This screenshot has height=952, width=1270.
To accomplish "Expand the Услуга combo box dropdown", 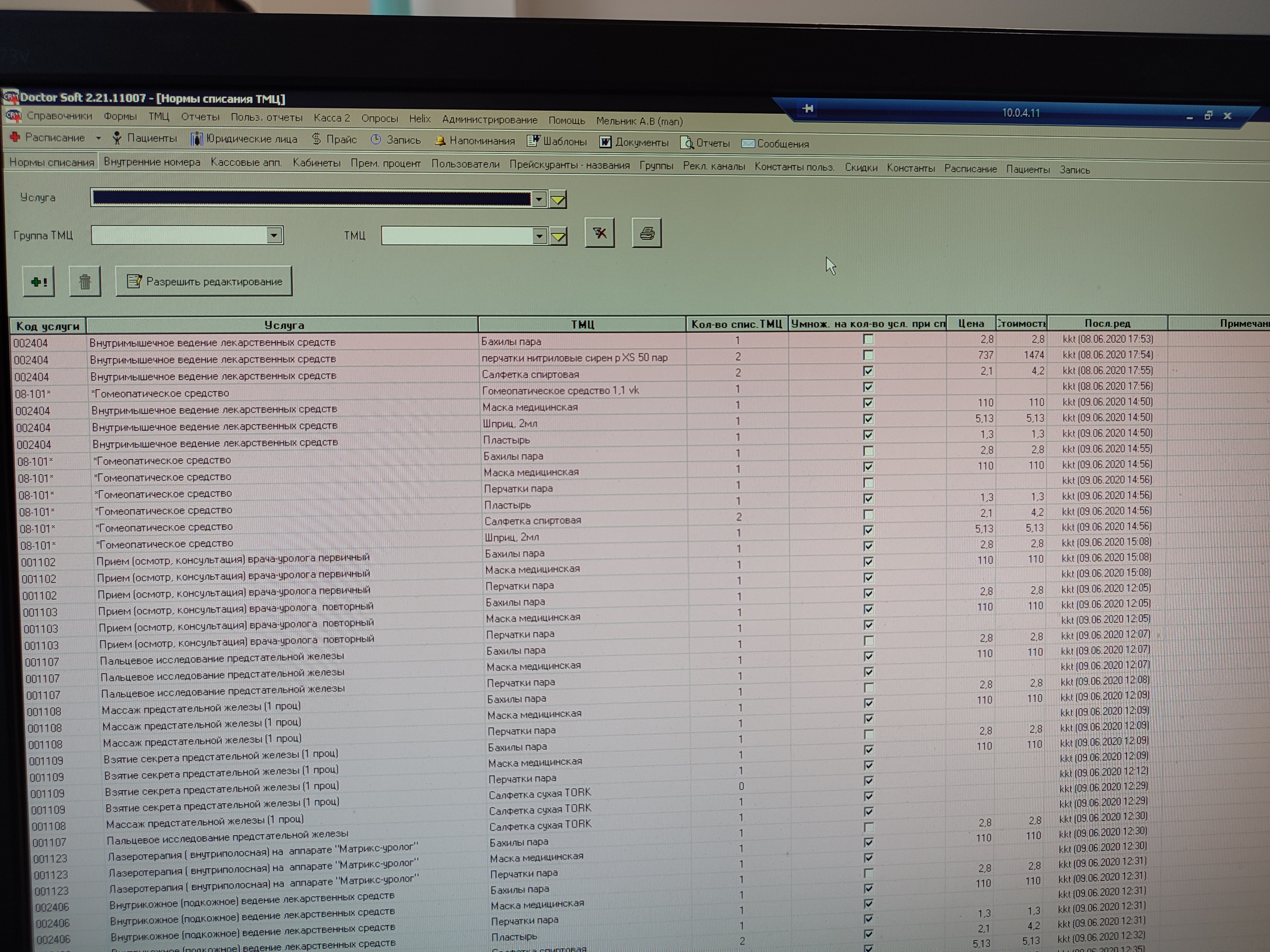I will click(x=538, y=199).
